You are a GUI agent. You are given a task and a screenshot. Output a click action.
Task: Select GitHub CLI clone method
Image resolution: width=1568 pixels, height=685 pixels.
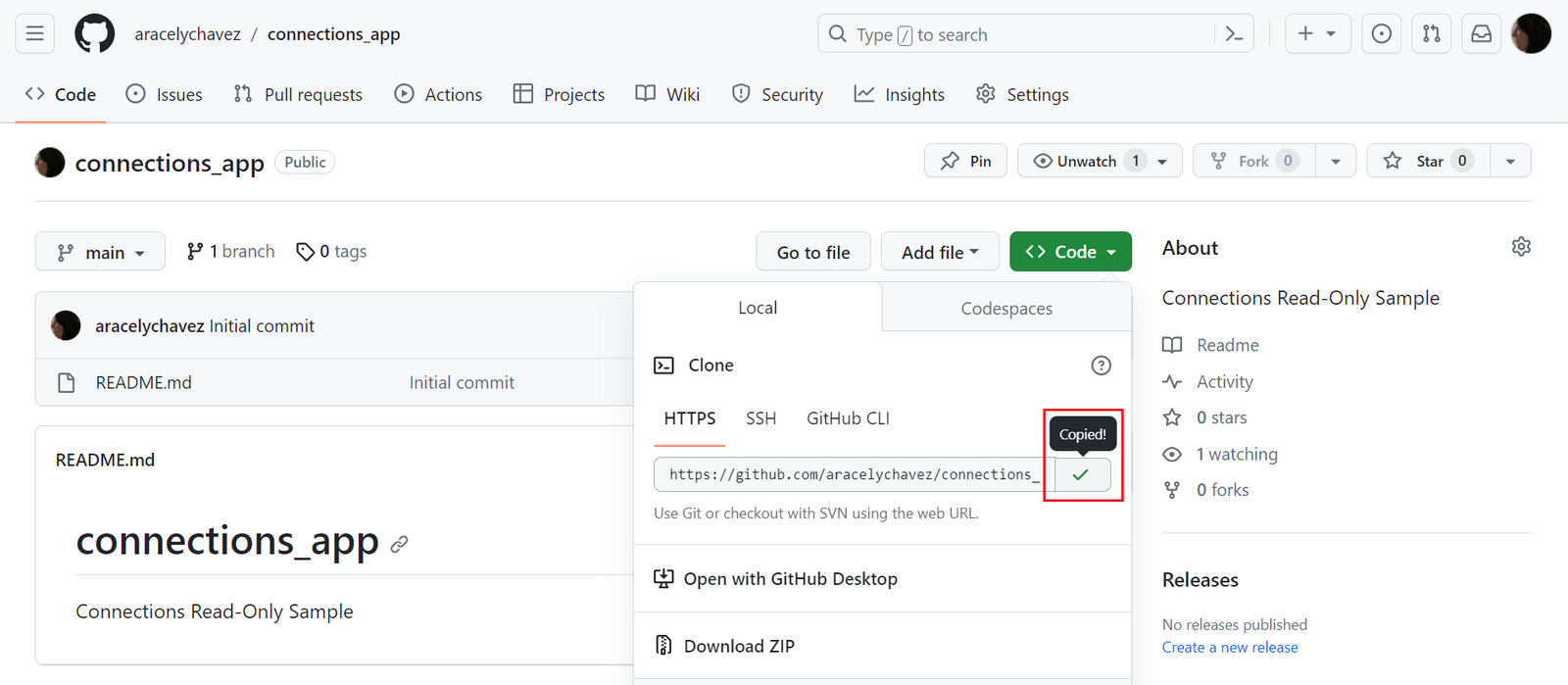point(848,418)
